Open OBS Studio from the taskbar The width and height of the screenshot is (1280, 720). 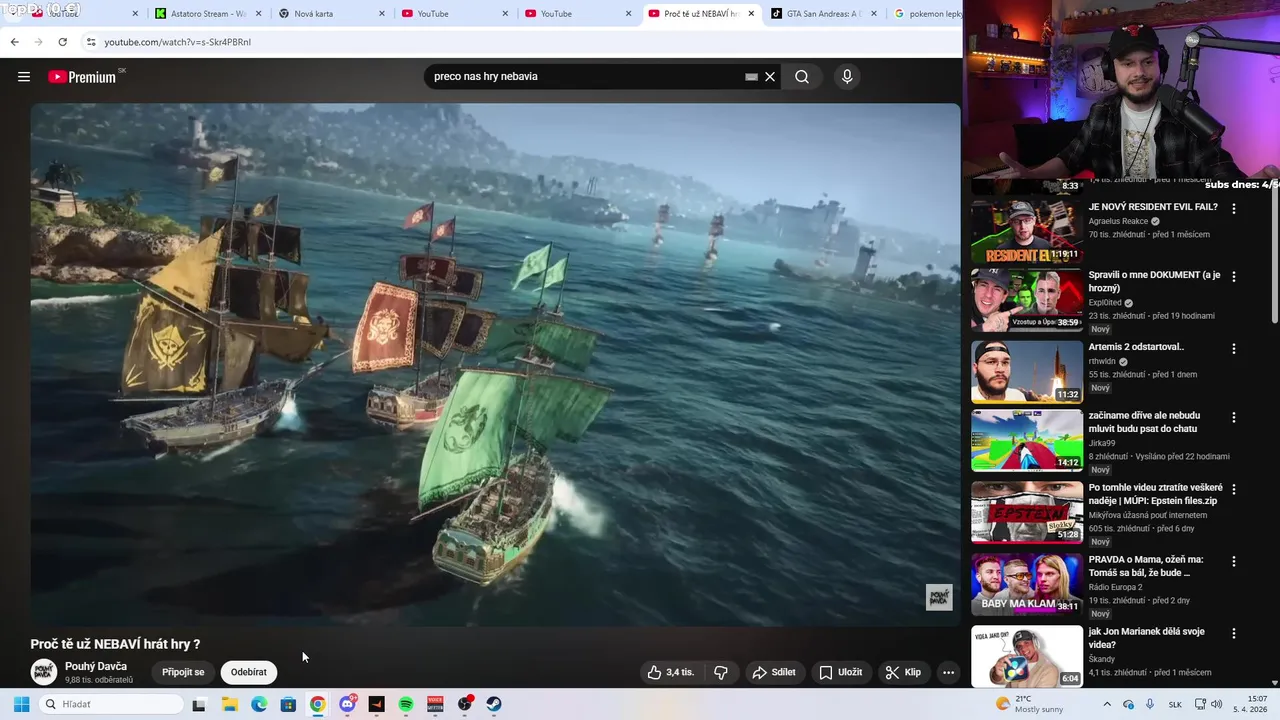coord(465,704)
